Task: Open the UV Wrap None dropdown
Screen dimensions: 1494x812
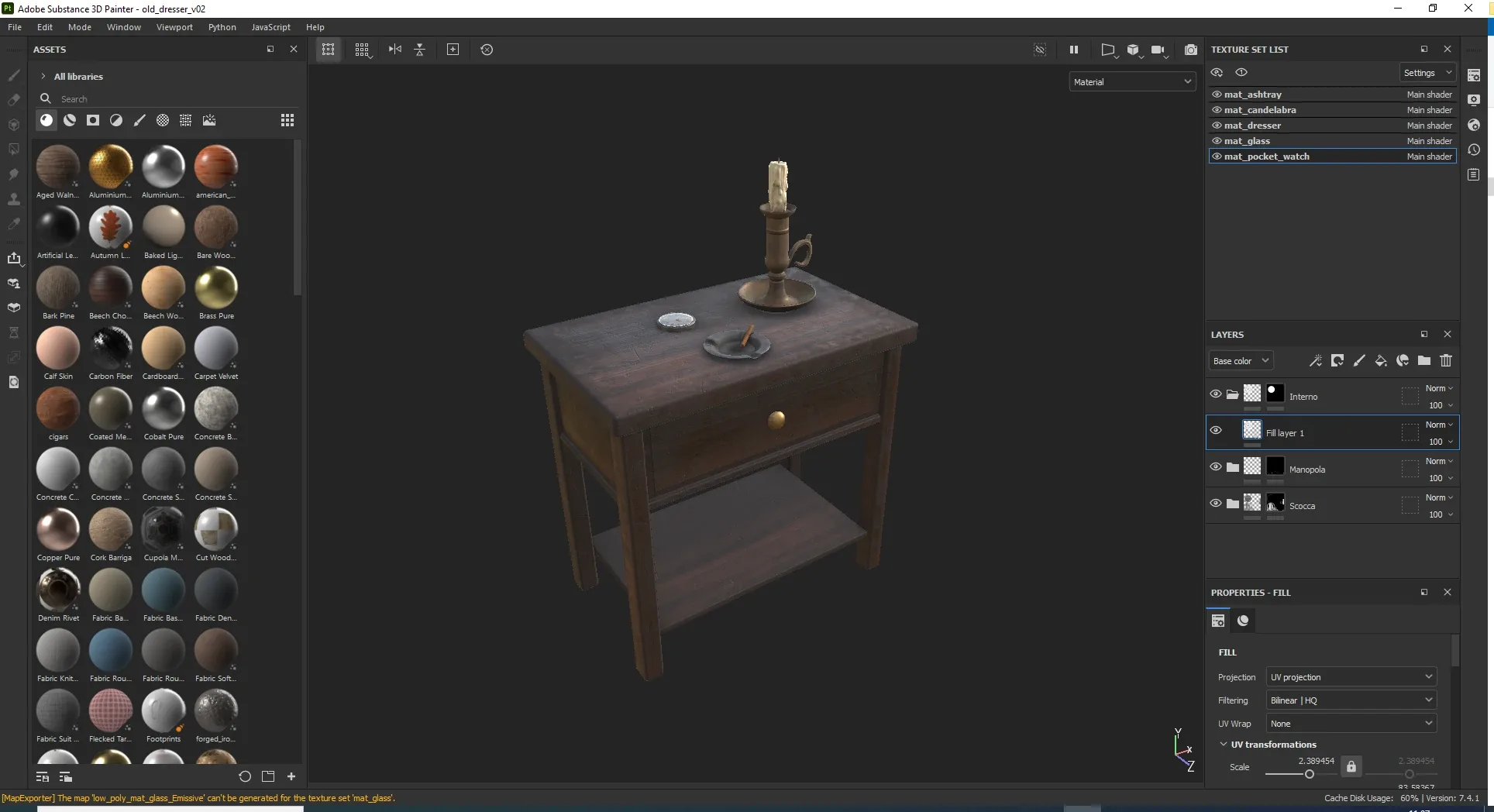Action: coord(1351,724)
